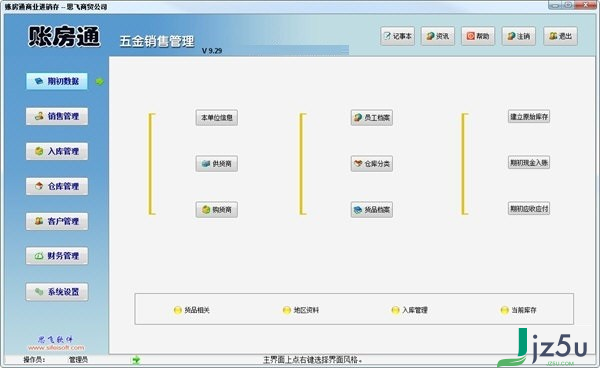Open the 销售管理 sidebar menu

(x=57, y=116)
